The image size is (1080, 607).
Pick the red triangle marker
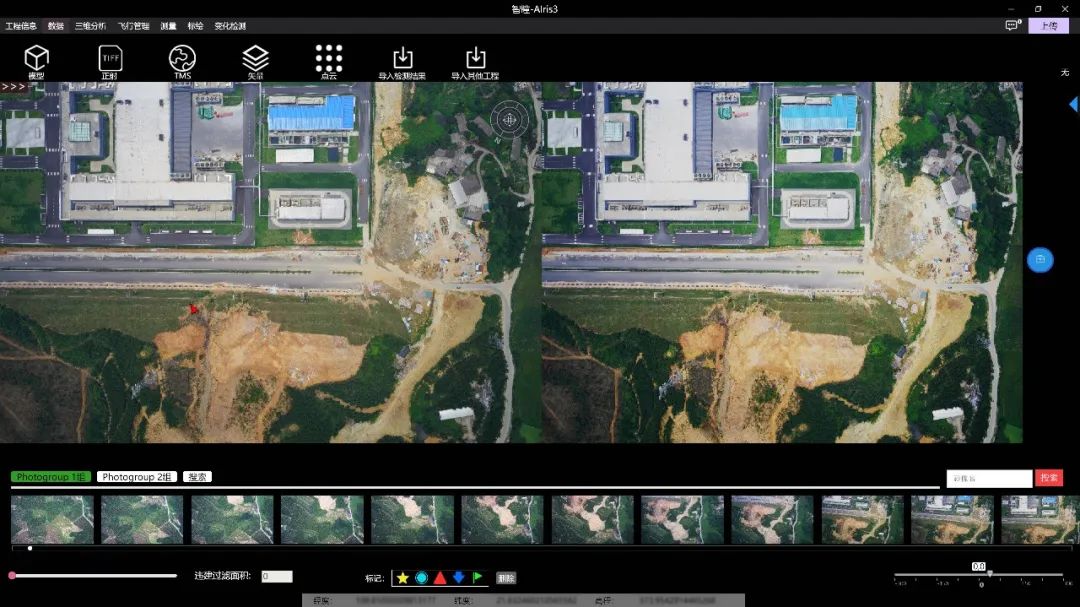click(x=439, y=578)
